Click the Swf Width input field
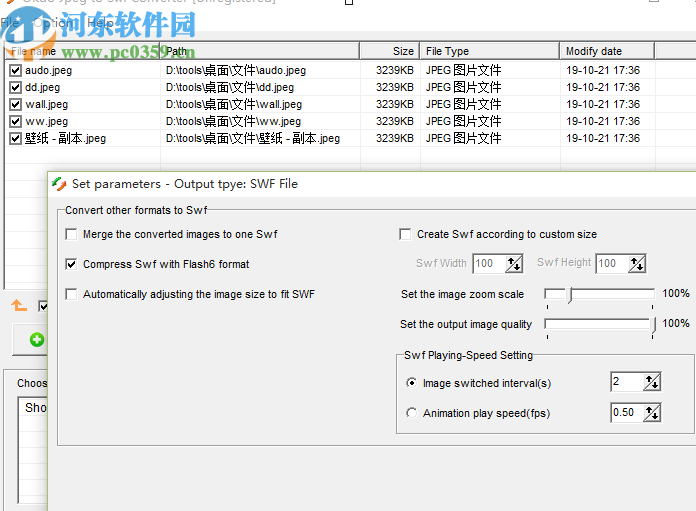Screen dimensions: 696x511 pos(490,264)
